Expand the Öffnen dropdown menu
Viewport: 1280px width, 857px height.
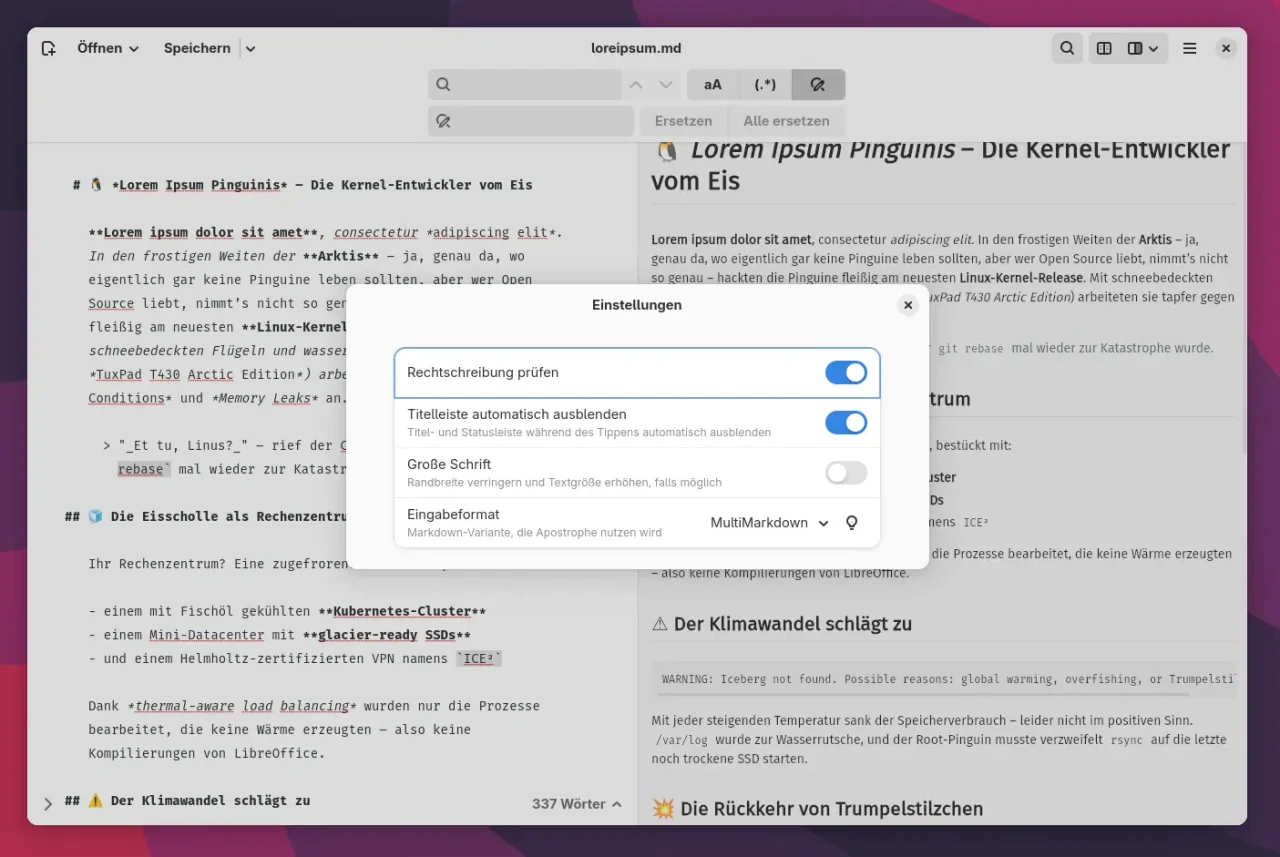(108, 48)
